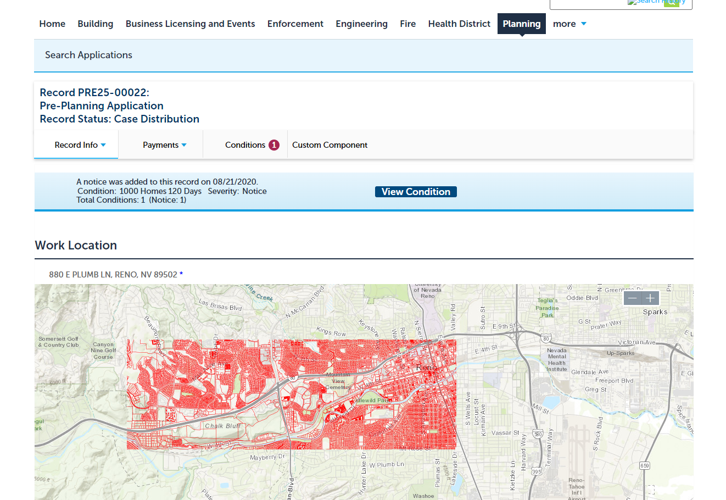Navigate to the Fire tab
This screenshot has height=500, width=726.
pyautogui.click(x=407, y=24)
